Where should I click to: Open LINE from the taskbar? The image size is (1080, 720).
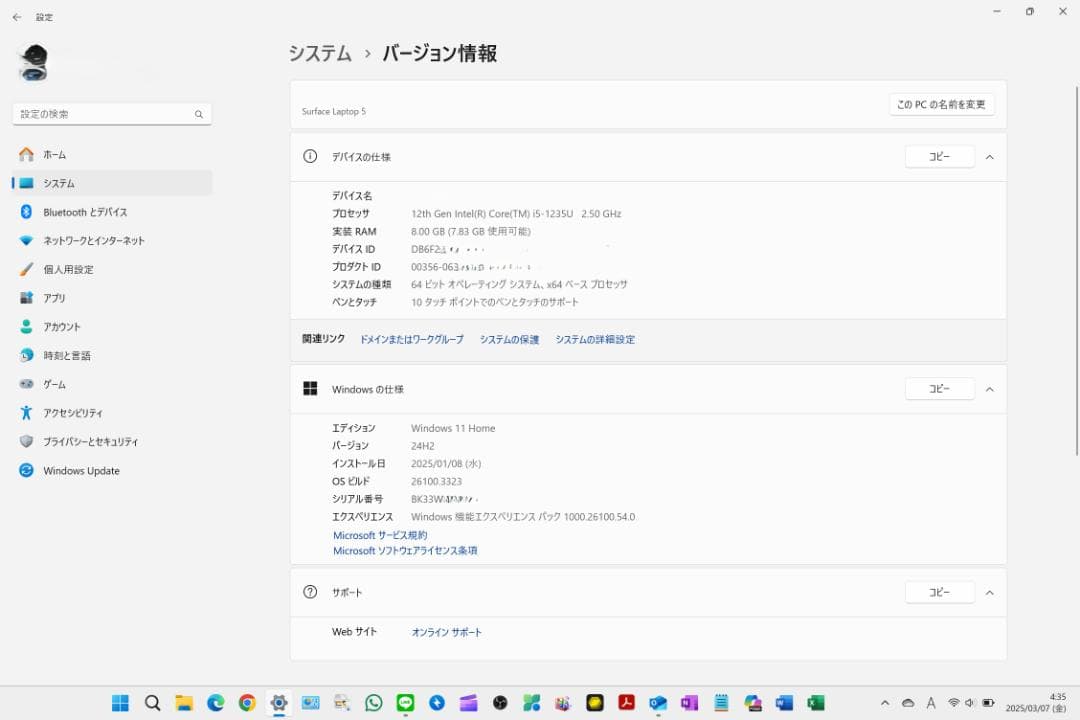click(x=404, y=704)
